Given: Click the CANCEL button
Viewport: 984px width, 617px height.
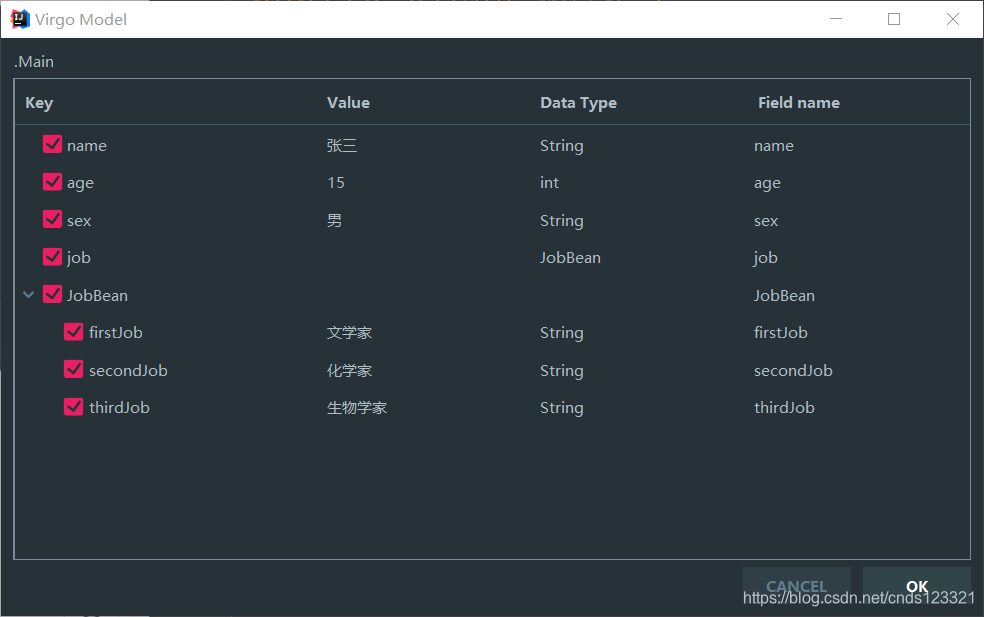Looking at the screenshot, I should (x=796, y=586).
